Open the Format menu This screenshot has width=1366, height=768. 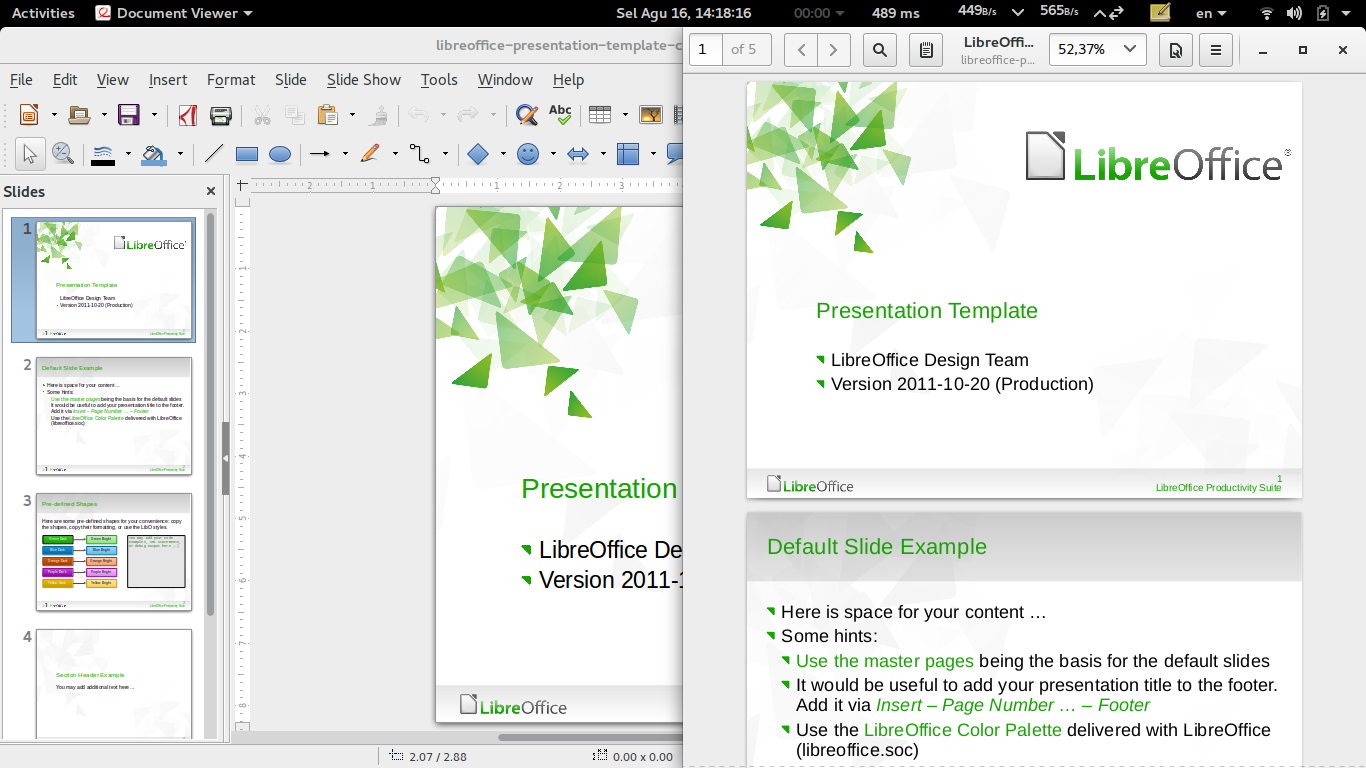coord(231,80)
